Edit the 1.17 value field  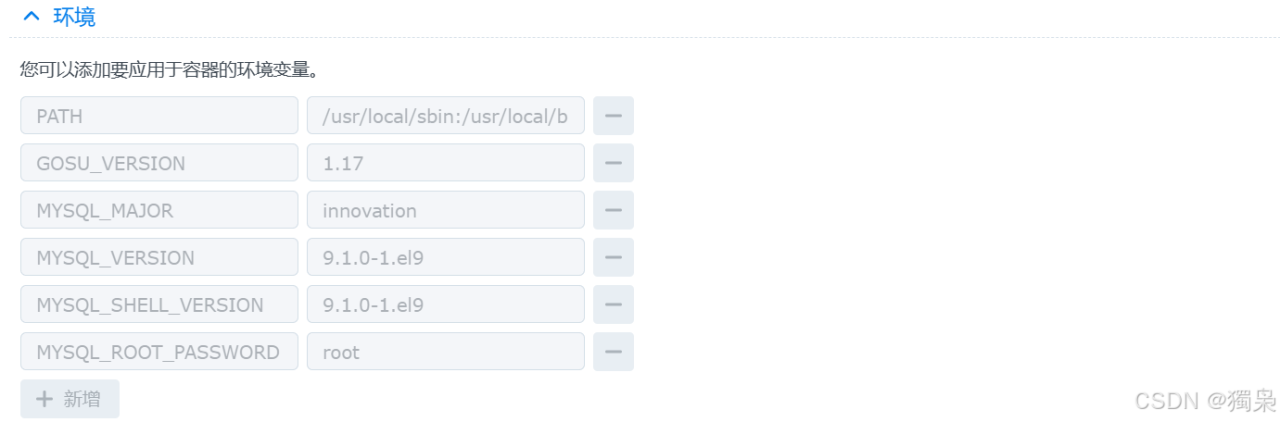pyautogui.click(x=445, y=163)
